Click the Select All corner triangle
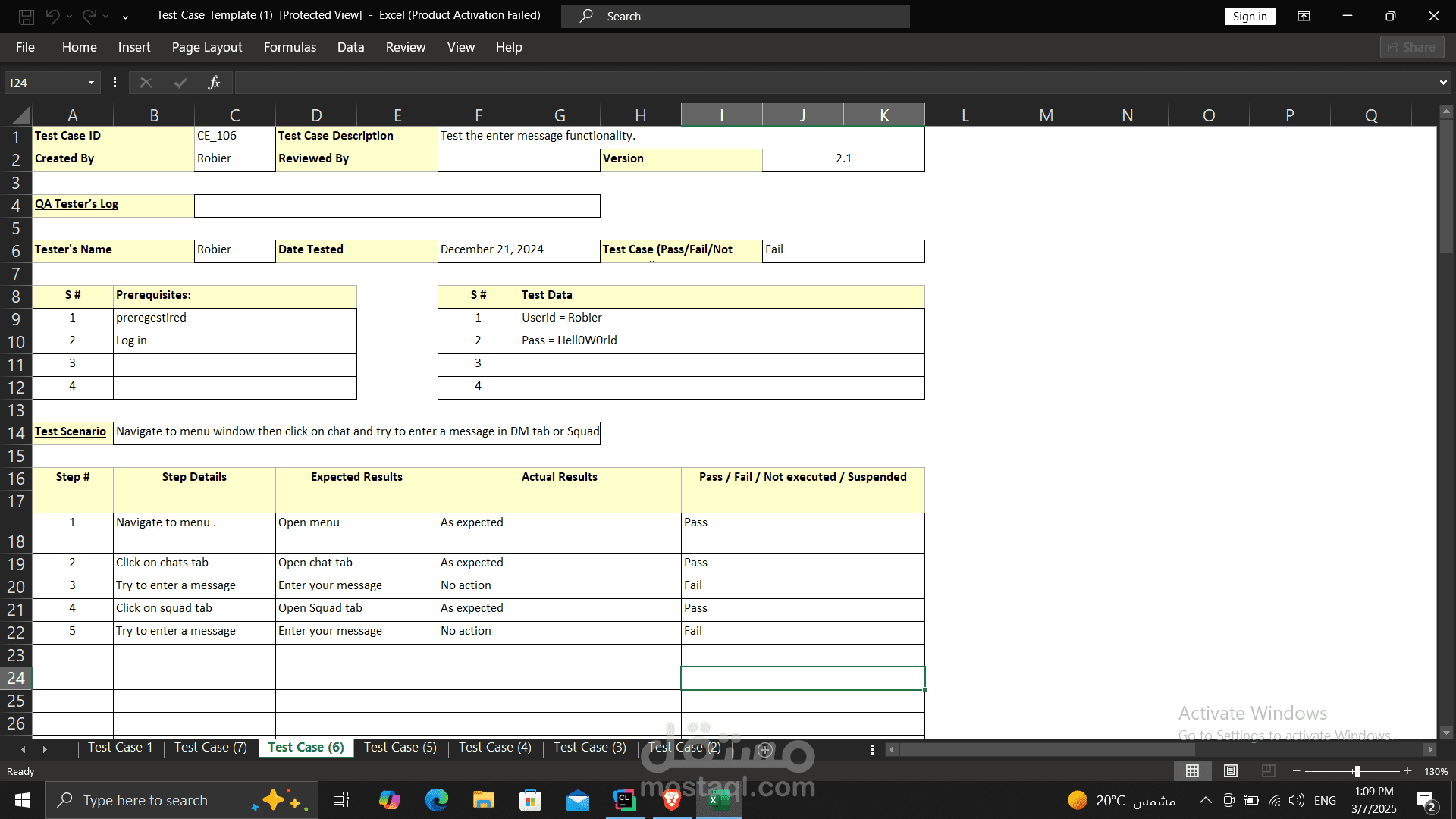1456x819 pixels. [20, 115]
